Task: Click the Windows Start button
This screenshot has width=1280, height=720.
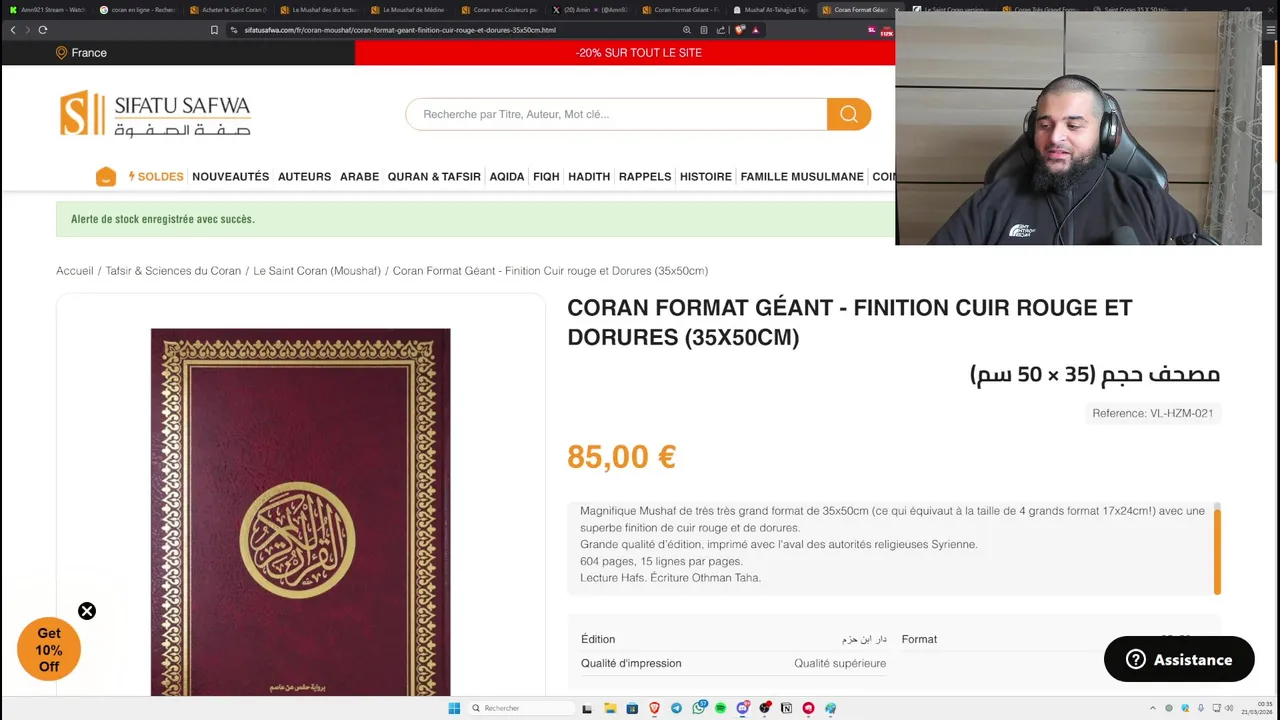Action: click(454, 708)
